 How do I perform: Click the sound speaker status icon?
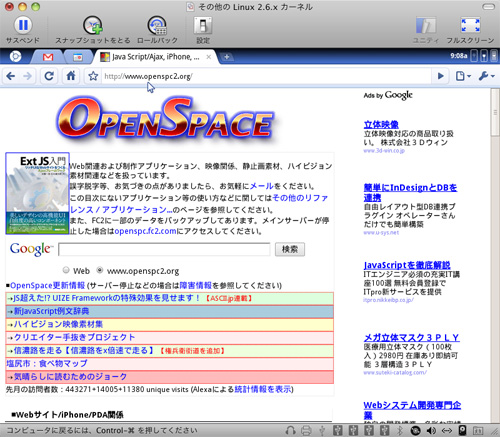pyautogui.click(x=431, y=430)
